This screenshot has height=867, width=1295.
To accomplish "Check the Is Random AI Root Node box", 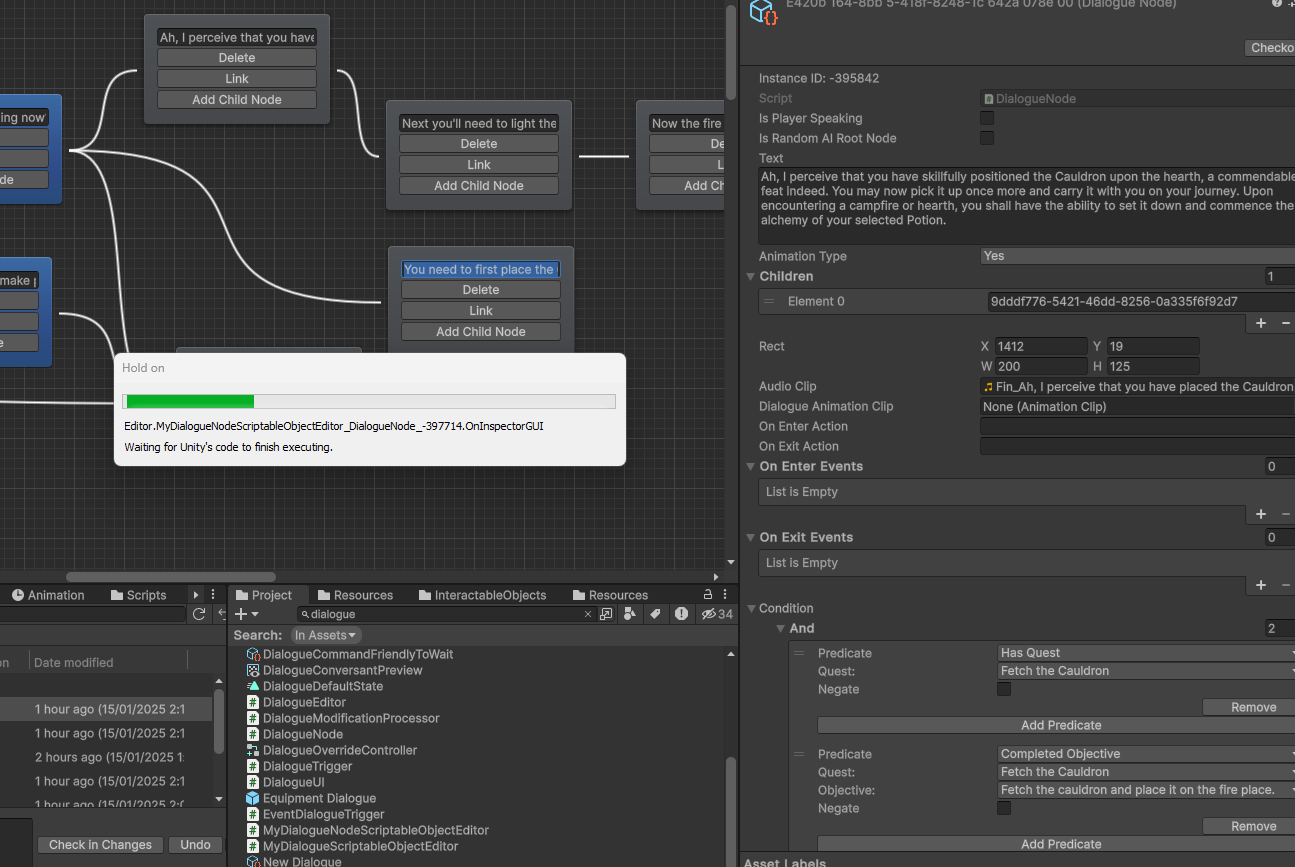I will 987,138.
